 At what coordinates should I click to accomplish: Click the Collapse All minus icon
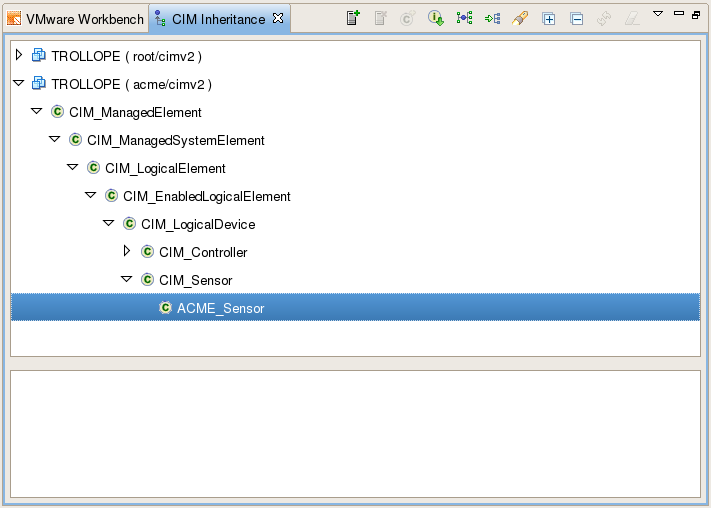pos(576,19)
